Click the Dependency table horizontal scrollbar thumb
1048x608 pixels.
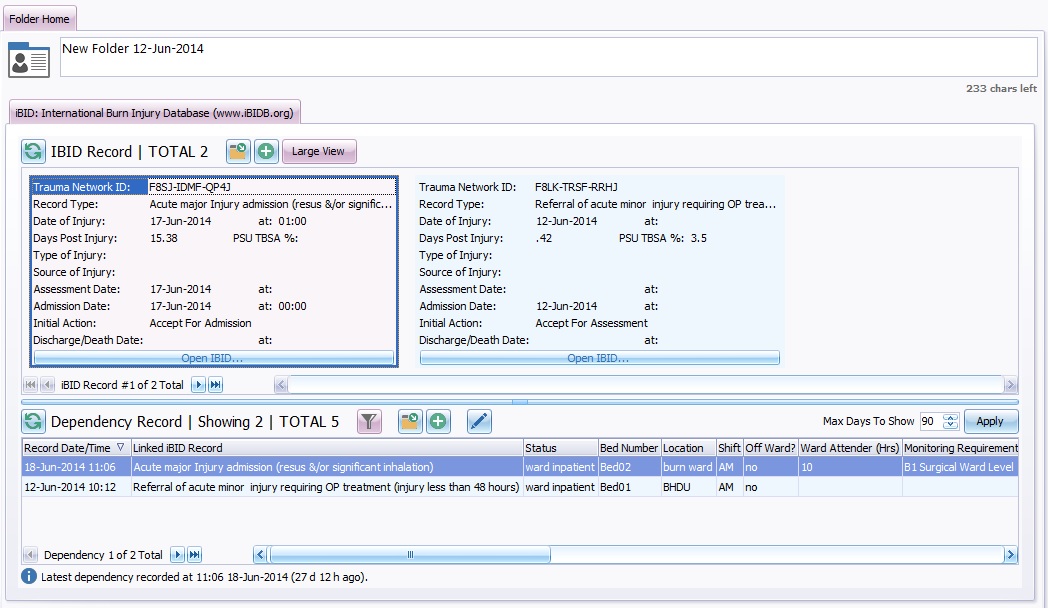click(409, 555)
